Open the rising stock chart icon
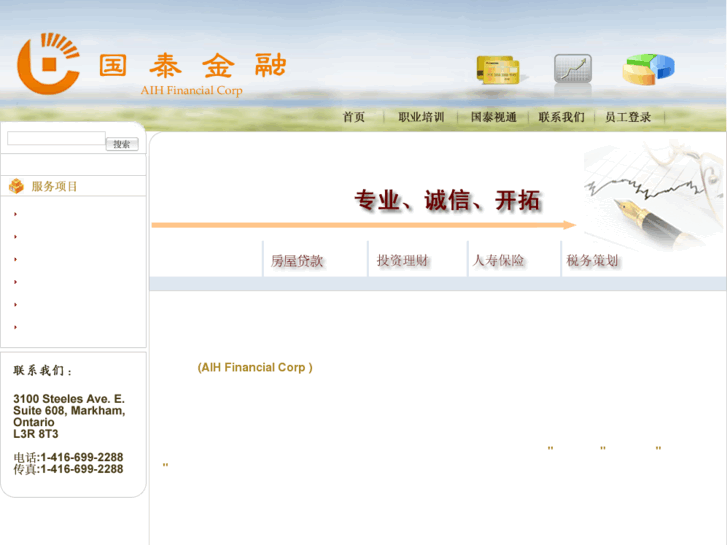This screenshot has width=727, height=545. (573, 69)
